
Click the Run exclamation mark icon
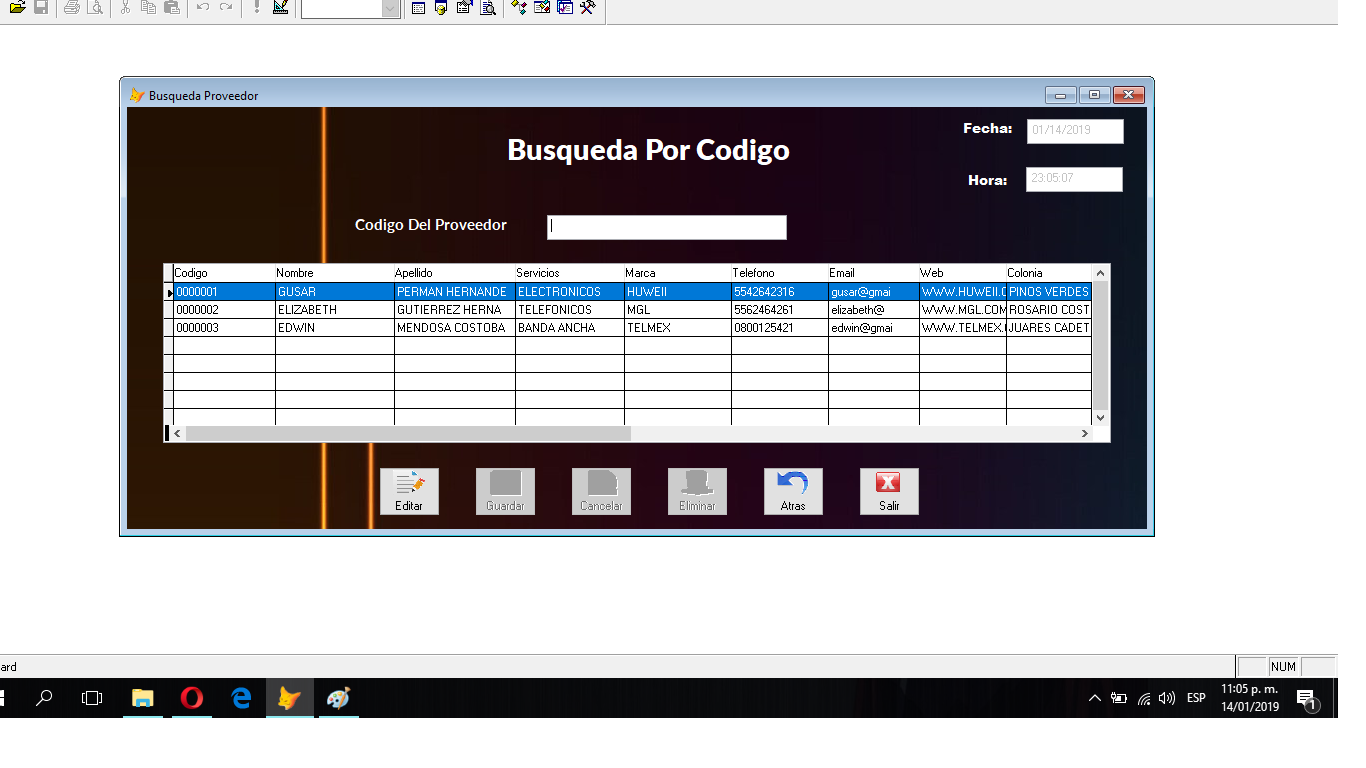pos(257,7)
